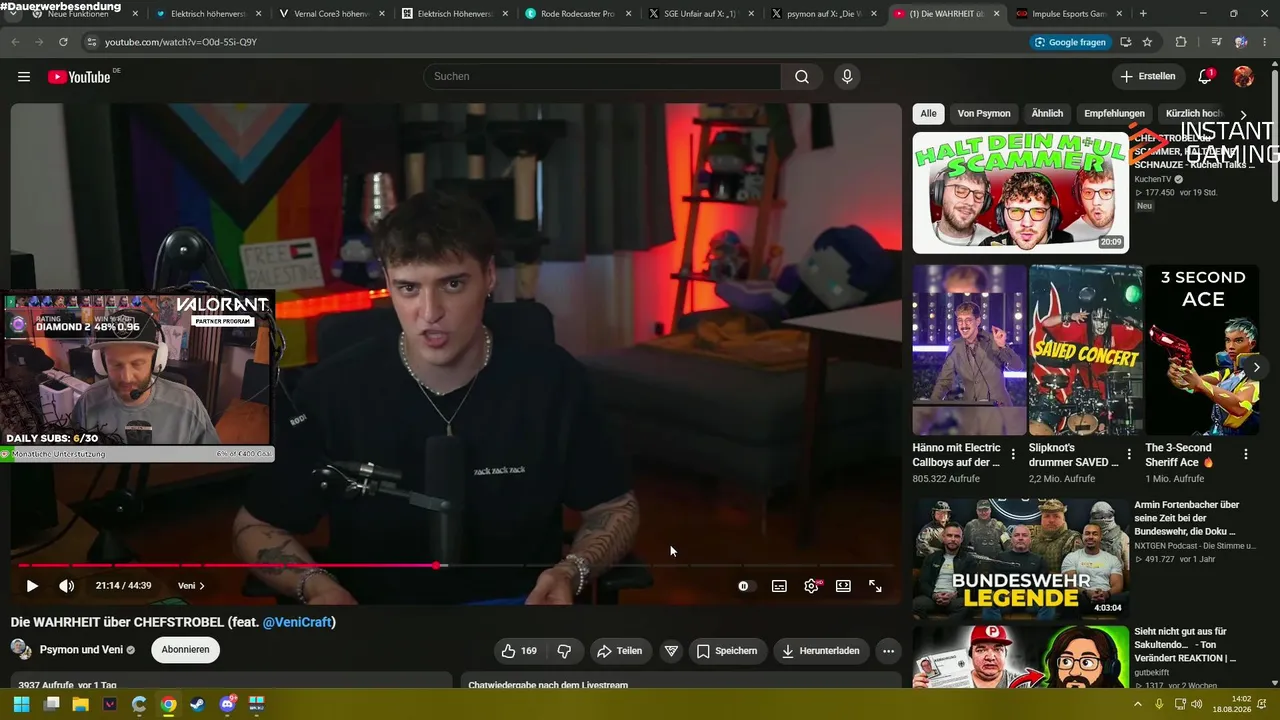Seek on the video progress bar

pos(456,566)
